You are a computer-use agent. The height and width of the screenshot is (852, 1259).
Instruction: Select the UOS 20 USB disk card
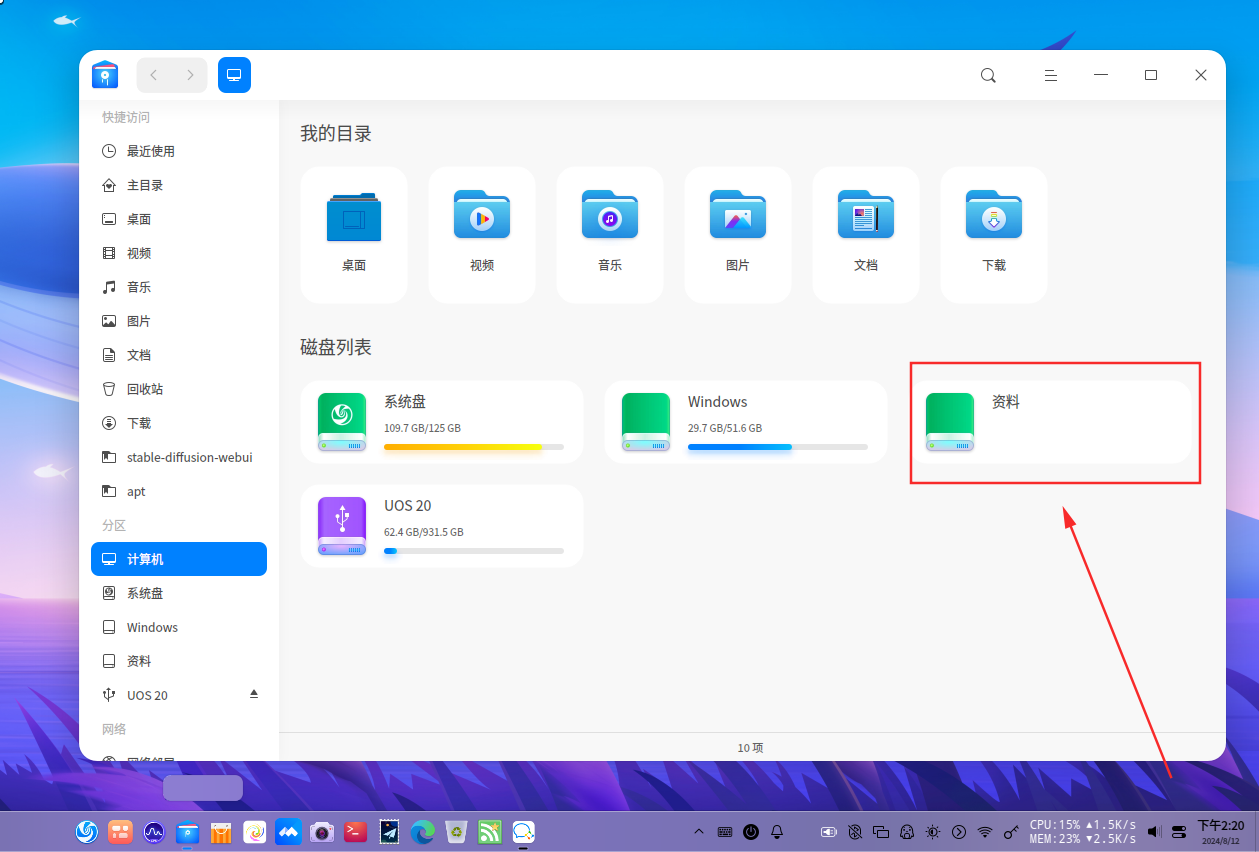[x=442, y=526]
